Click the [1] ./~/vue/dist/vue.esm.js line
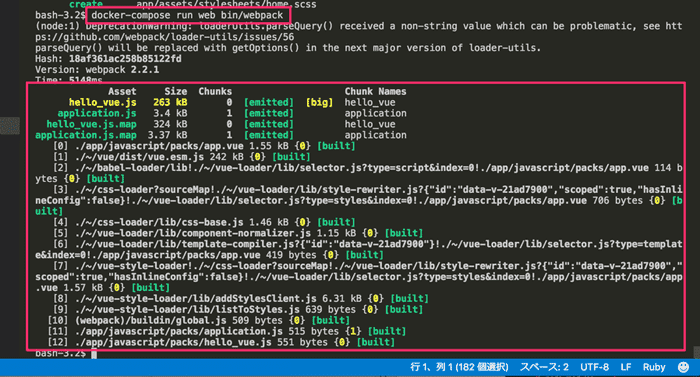700x377 pixels. pos(182,157)
